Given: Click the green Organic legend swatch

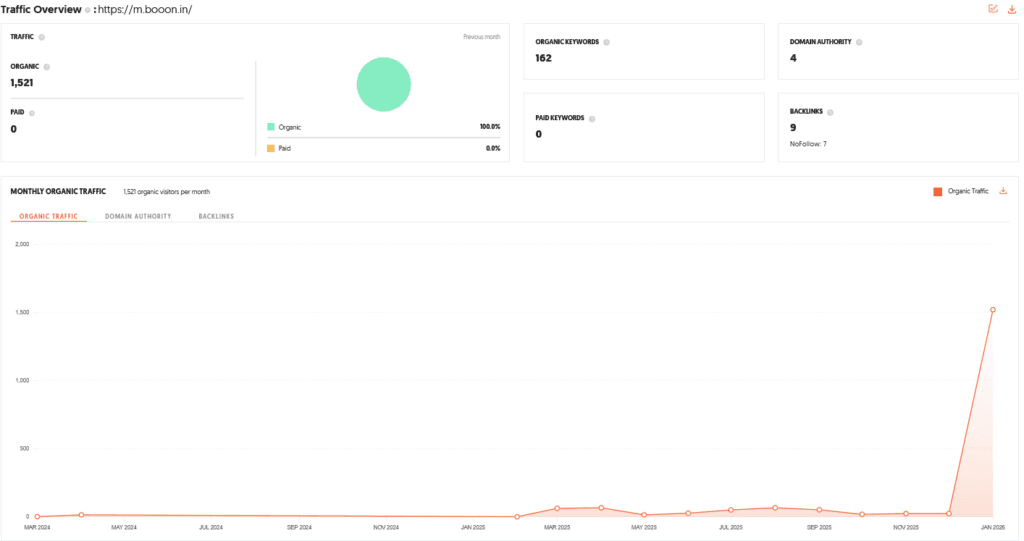Looking at the screenshot, I should pos(270,127).
